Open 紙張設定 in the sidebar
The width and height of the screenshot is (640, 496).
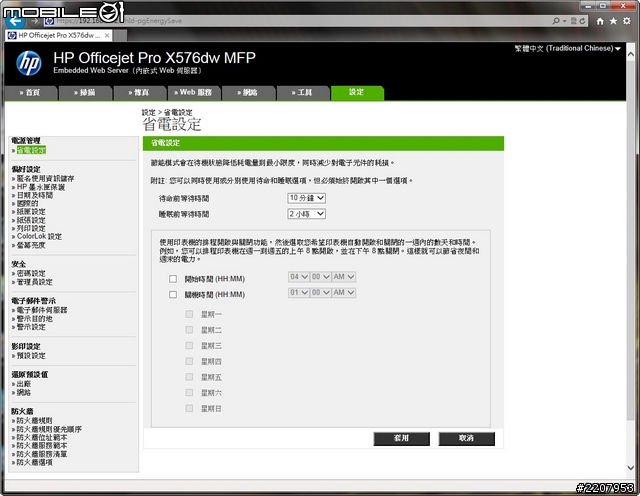pos(31,220)
